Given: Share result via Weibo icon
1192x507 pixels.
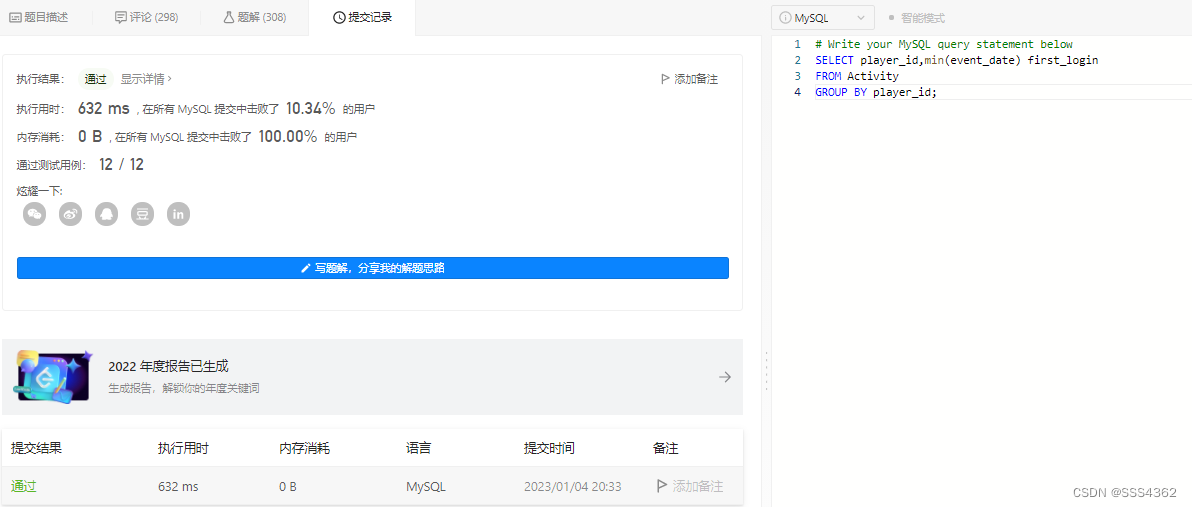Looking at the screenshot, I should 70,214.
